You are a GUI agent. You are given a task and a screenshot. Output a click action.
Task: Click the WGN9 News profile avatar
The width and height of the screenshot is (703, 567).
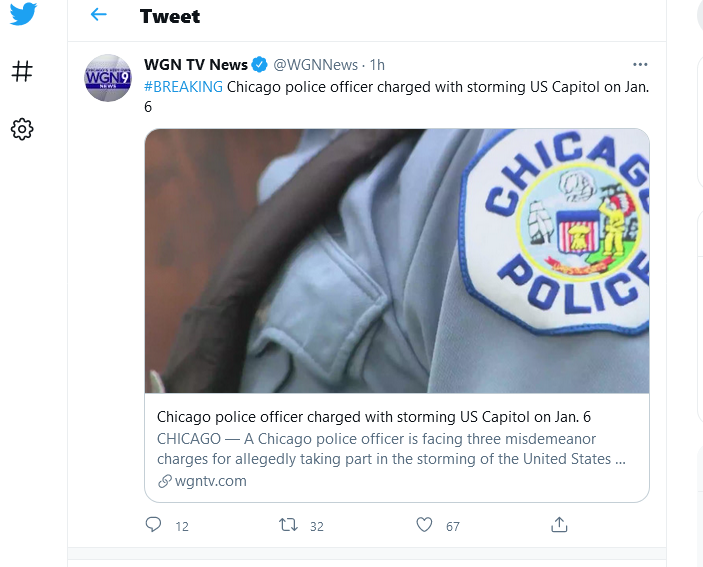[108, 78]
